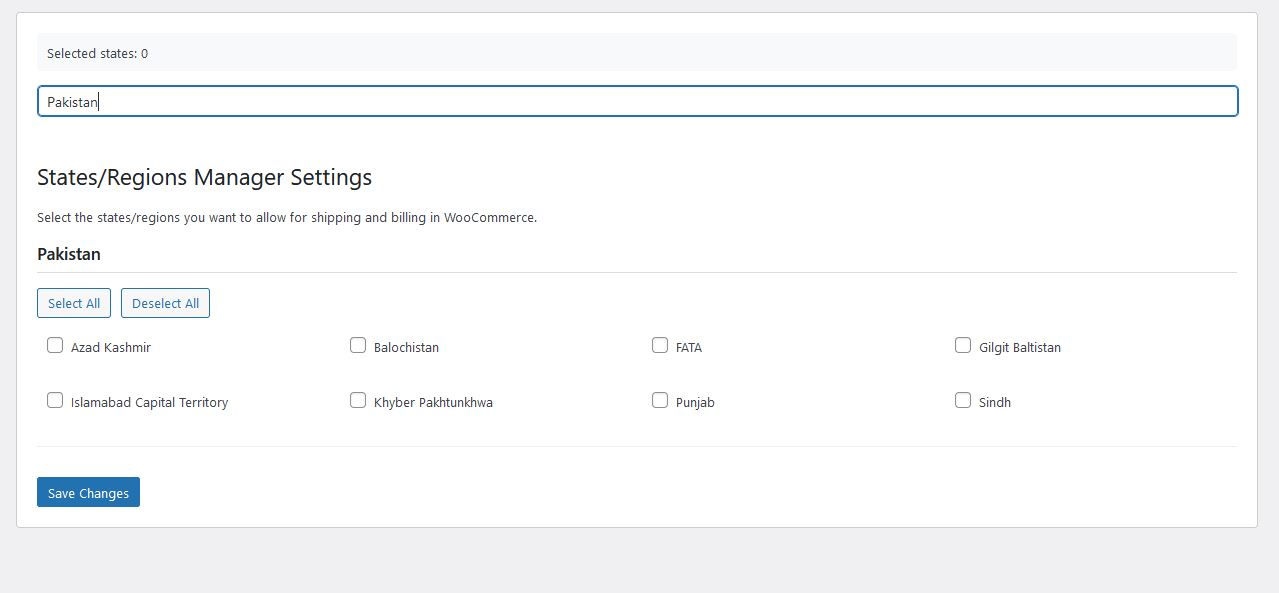Enable the Sindh checkbox
Screen dimensions: 1279x593
pyautogui.click(x=963, y=400)
